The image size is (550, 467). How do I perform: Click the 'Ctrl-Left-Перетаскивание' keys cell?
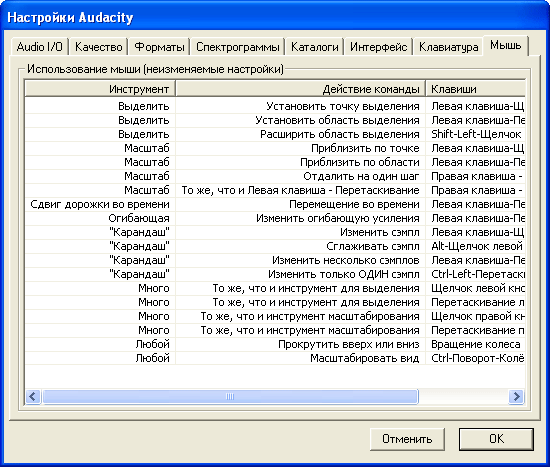click(x=475, y=274)
